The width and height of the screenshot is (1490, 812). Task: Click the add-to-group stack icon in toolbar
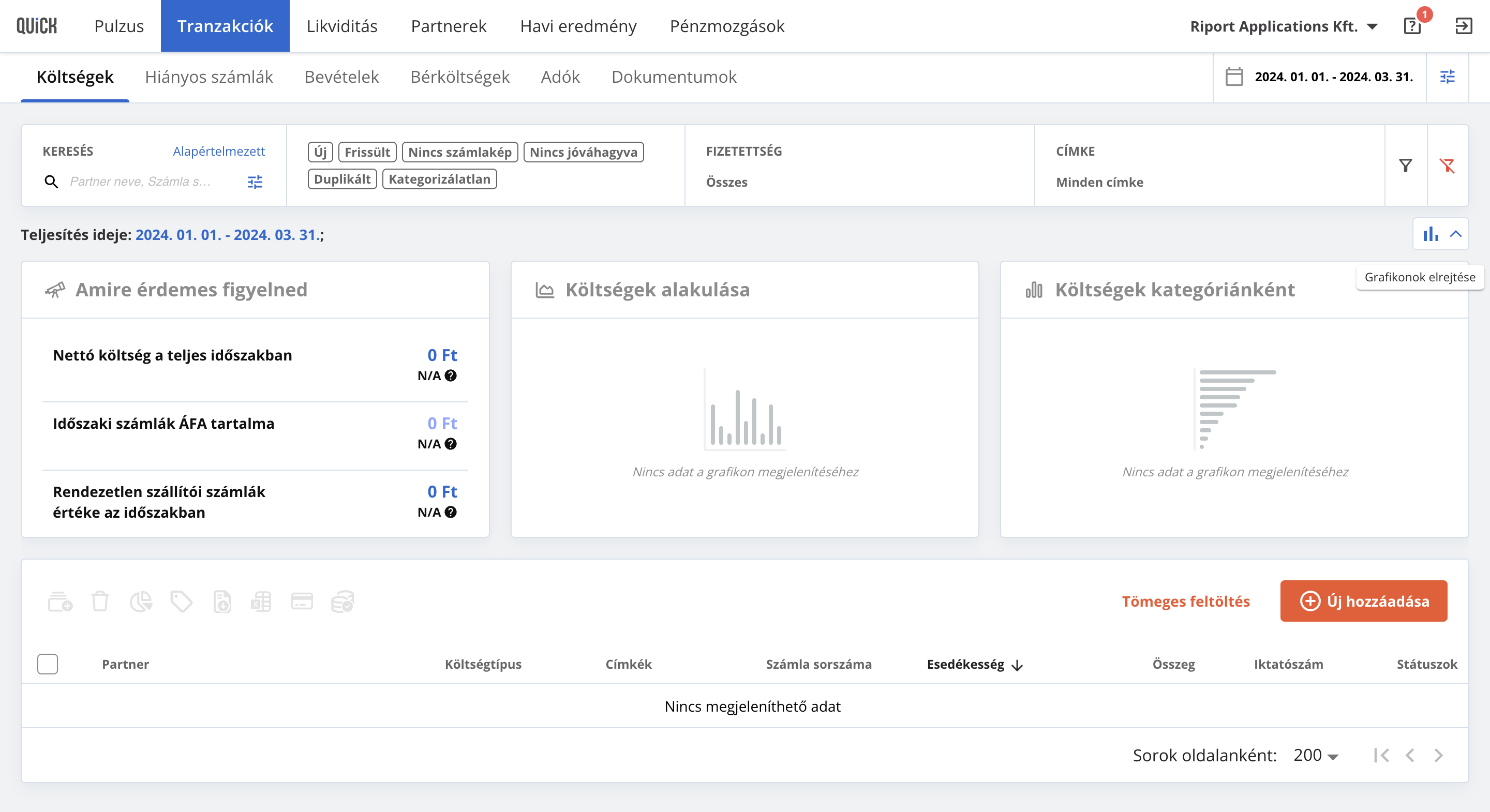click(x=59, y=602)
